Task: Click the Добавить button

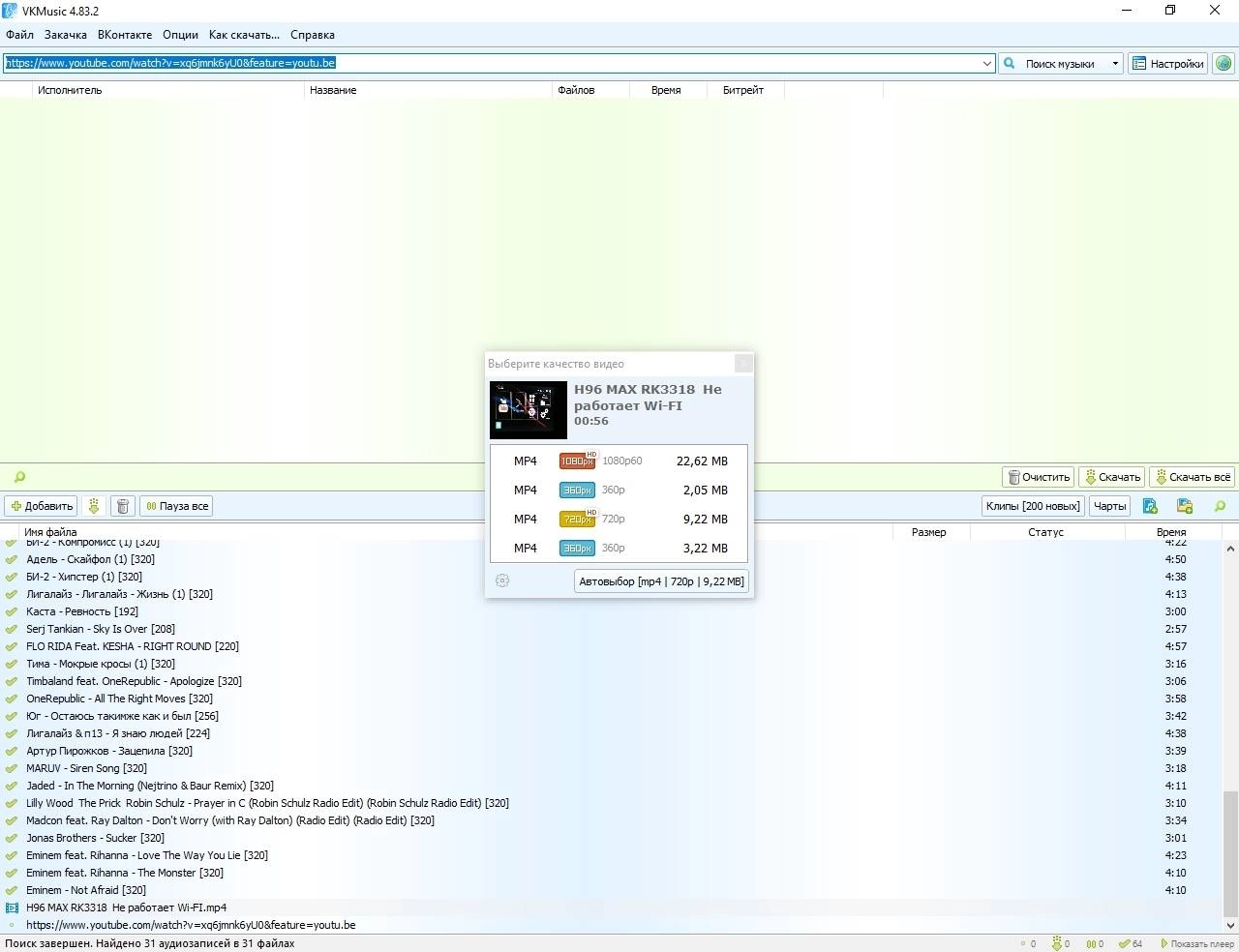Action: click(x=42, y=506)
